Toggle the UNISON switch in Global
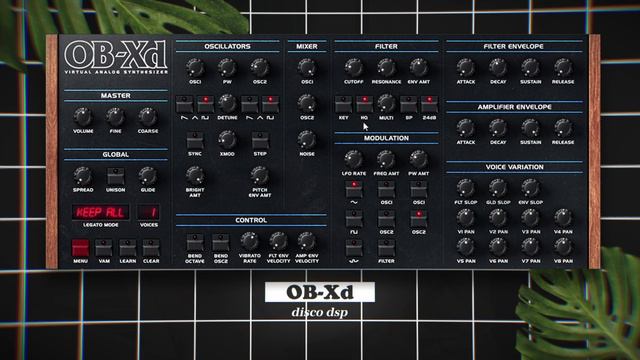The width and height of the screenshot is (640, 360). click(116, 176)
